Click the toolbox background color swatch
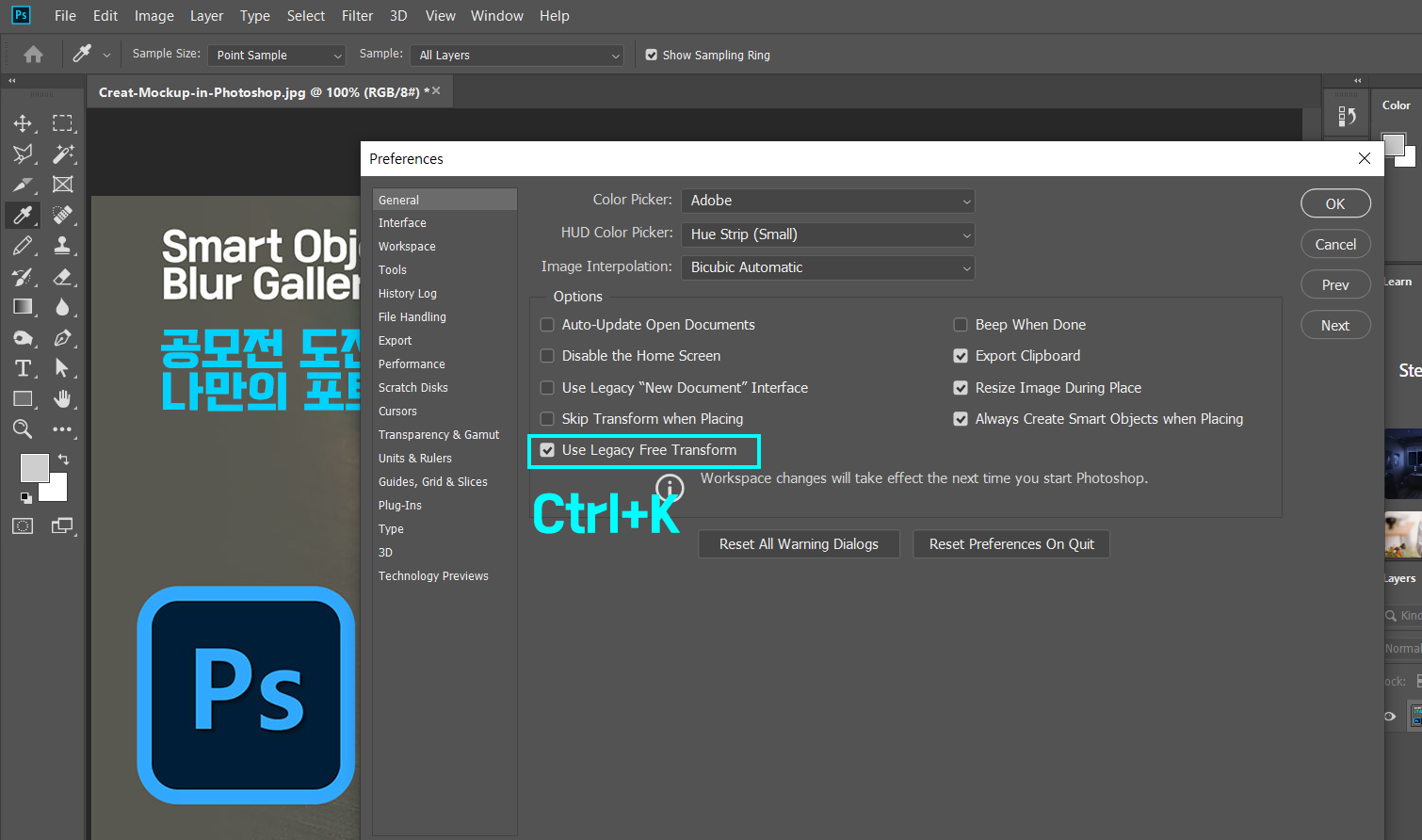This screenshot has width=1422, height=840. (57, 490)
